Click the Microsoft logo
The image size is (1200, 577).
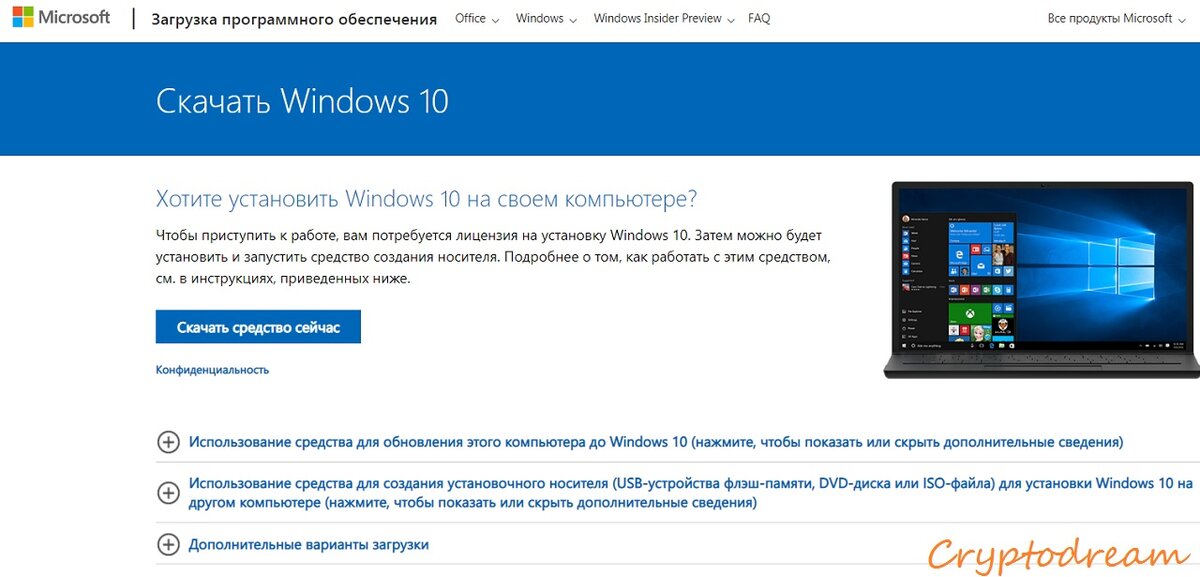[x=61, y=18]
